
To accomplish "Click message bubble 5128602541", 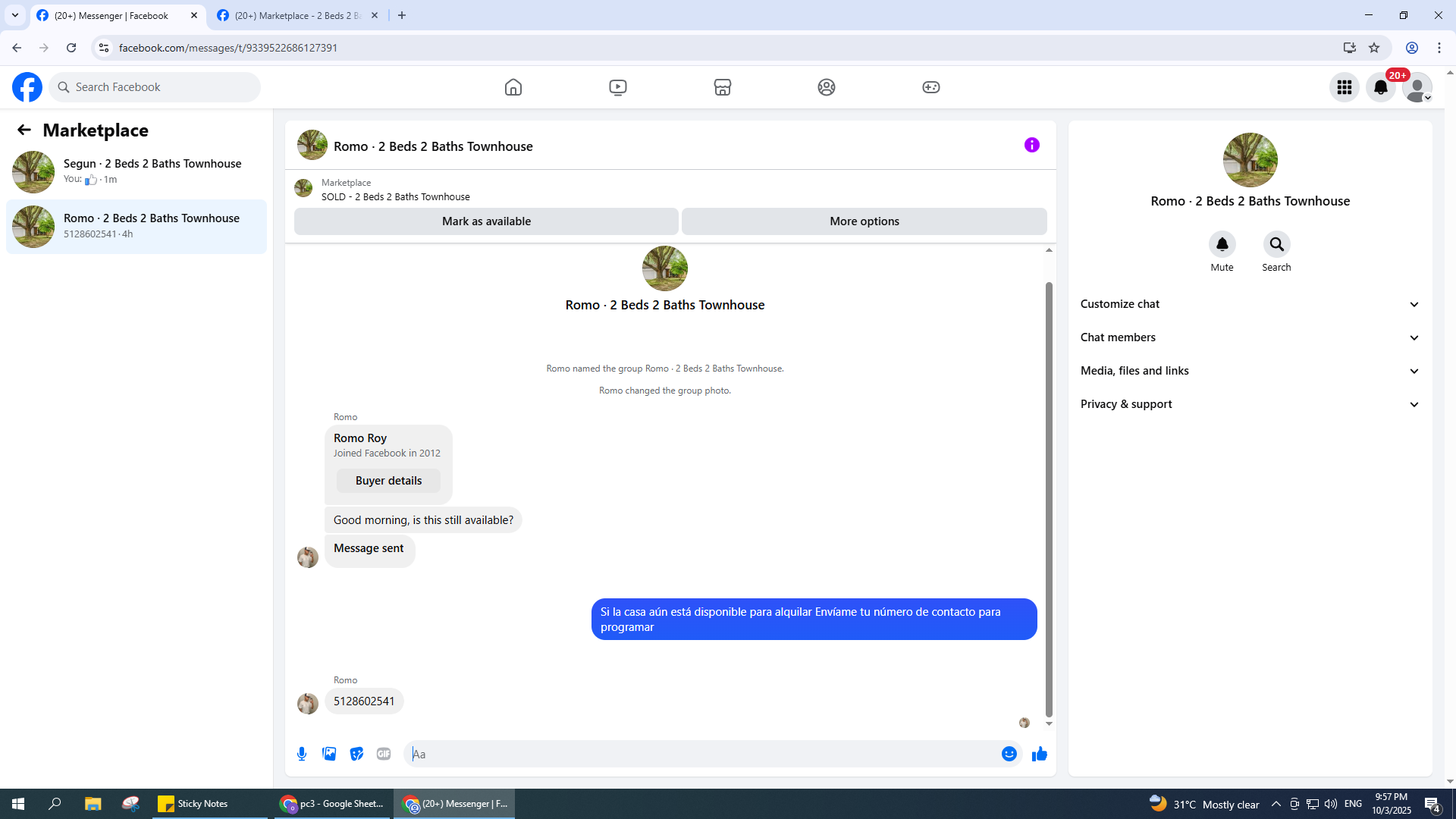I will tap(364, 701).
